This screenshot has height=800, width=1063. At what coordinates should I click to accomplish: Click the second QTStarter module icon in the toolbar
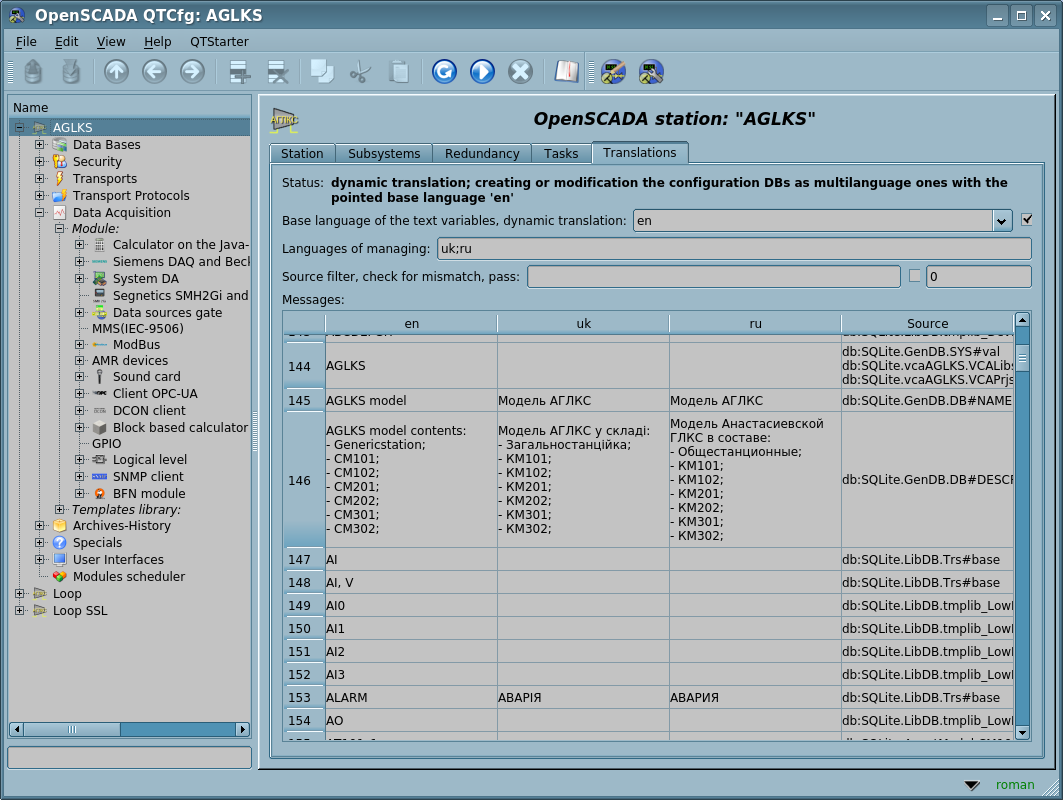651,71
